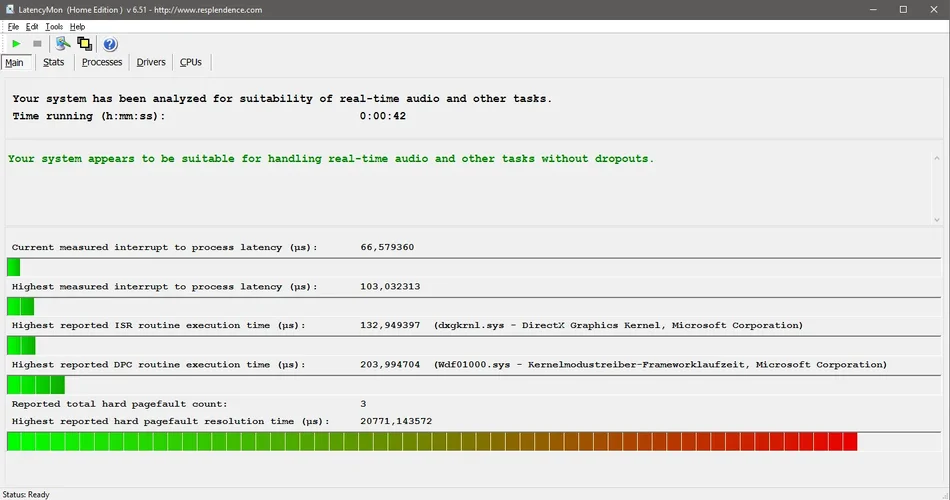Click the green suitability message text
This screenshot has height=500, width=950.
[331, 159]
